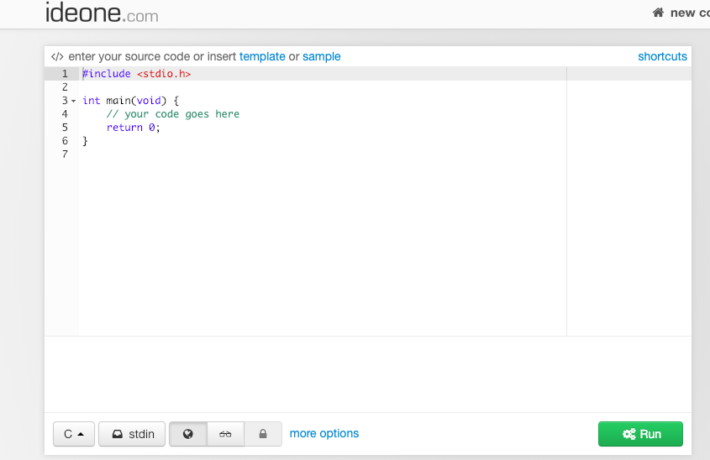Viewport: 710px width, 460px height.
Task: Open the stdin input button
Action: coord(132,434)
